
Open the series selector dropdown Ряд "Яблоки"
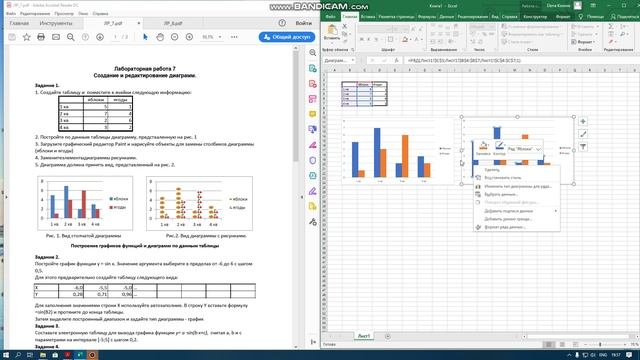pyautogui.click(x=538, y=149)
